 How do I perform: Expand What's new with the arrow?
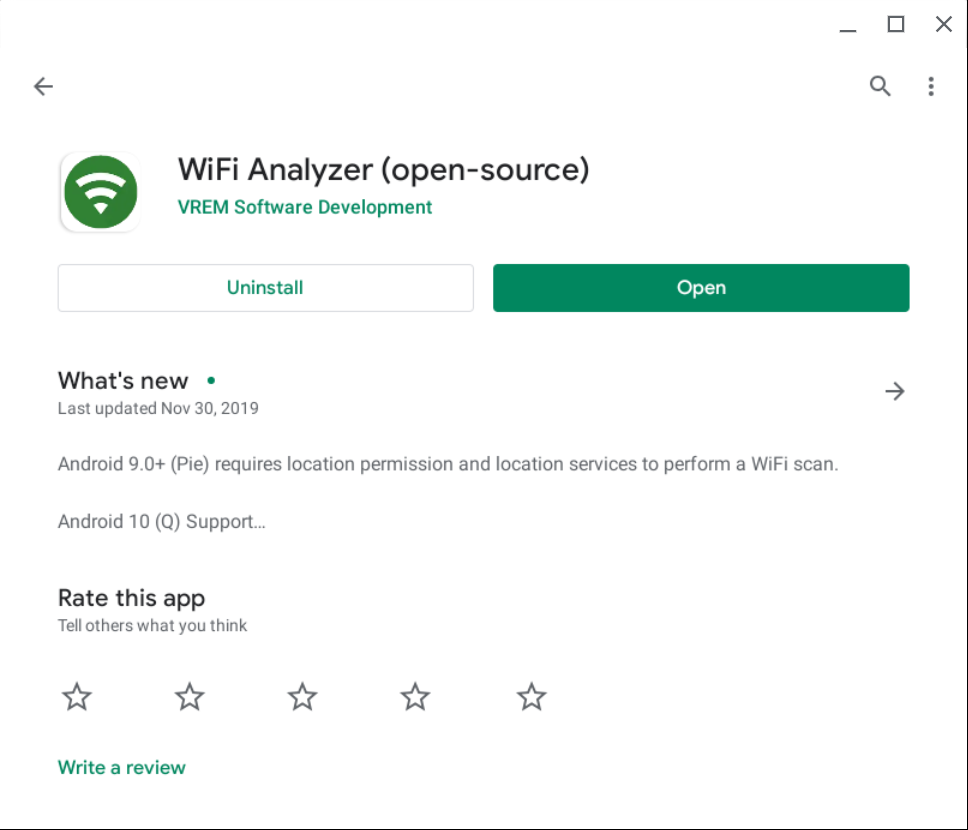pyautogui.click(x=895, y=391)
